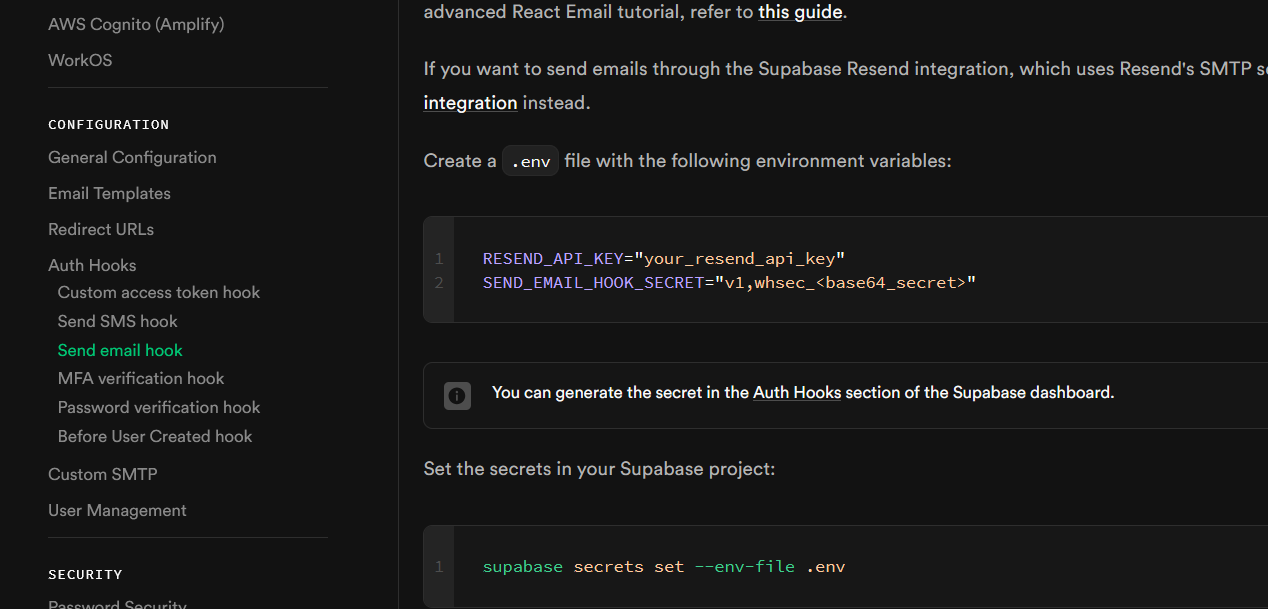Open MFA verification hook page
The image size is (1268, 609).
point(141,378)
